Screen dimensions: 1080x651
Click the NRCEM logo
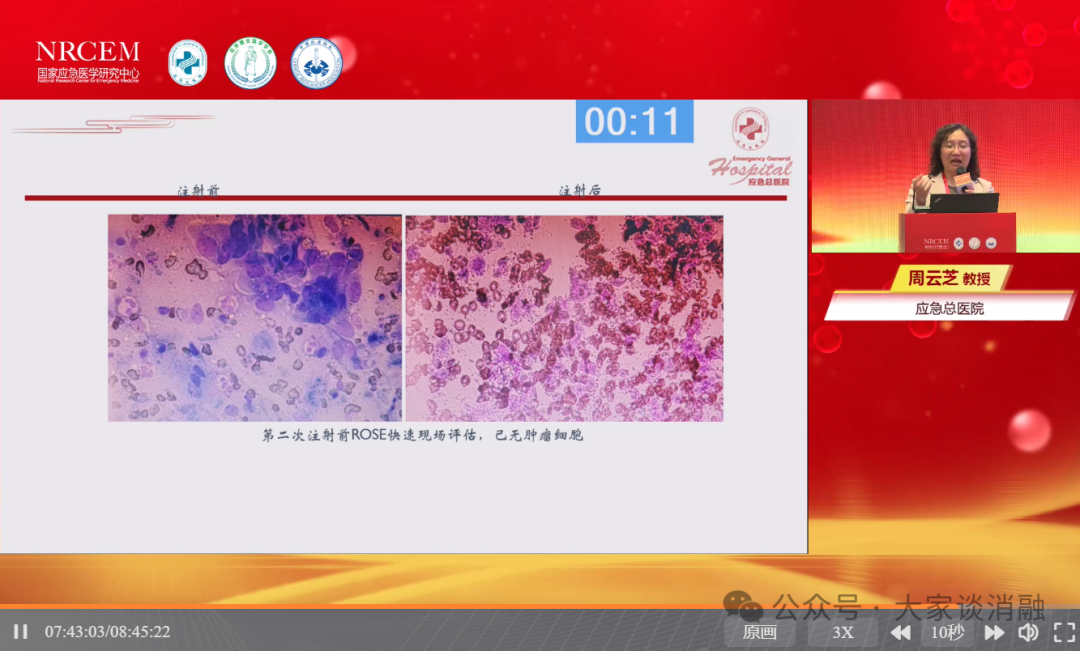[x=87, y=61]
